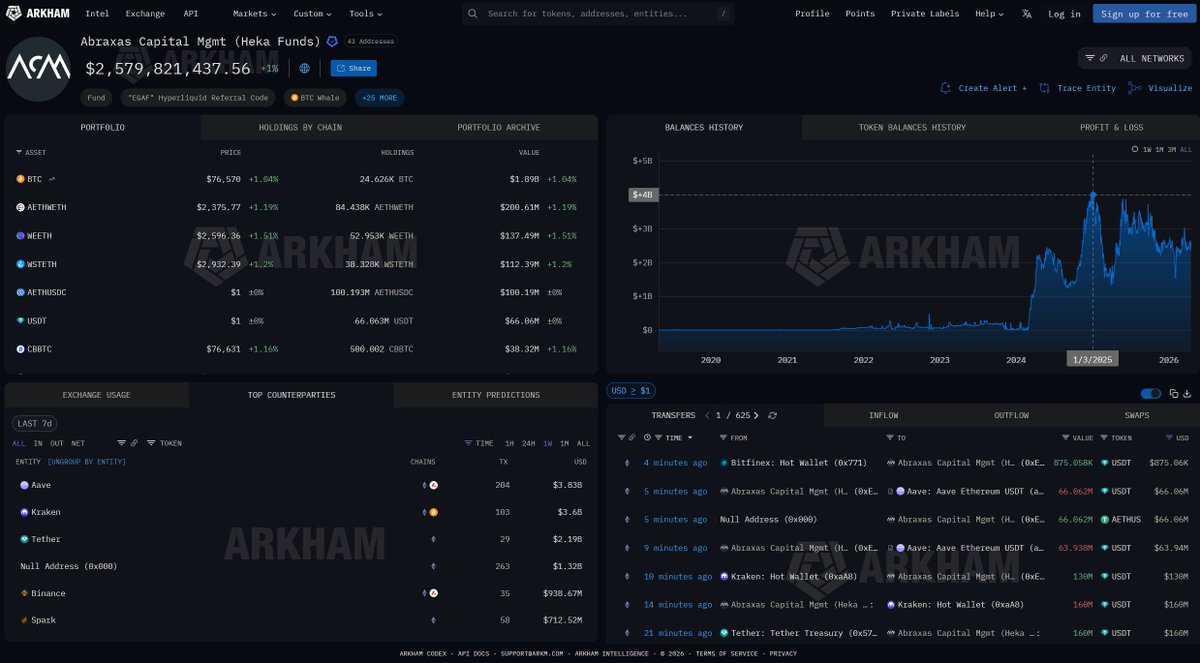The width and height of the screenshot is (1200, 663).
Task: Click the ASSET filter icon in portfolio
Action: tap(19, 152)
